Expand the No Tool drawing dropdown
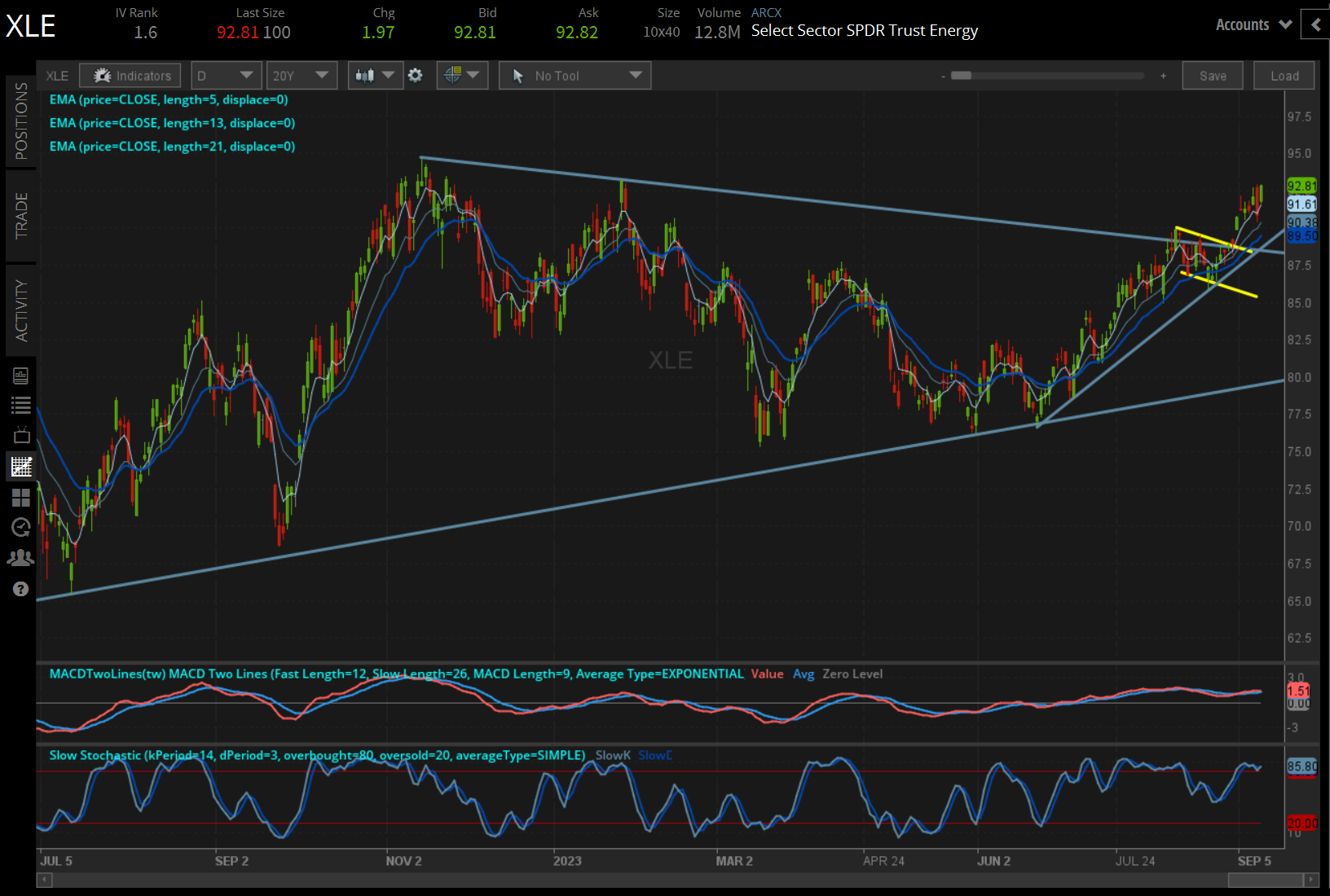This screenshot has height=896, width=1330. [x=575, y=75]
